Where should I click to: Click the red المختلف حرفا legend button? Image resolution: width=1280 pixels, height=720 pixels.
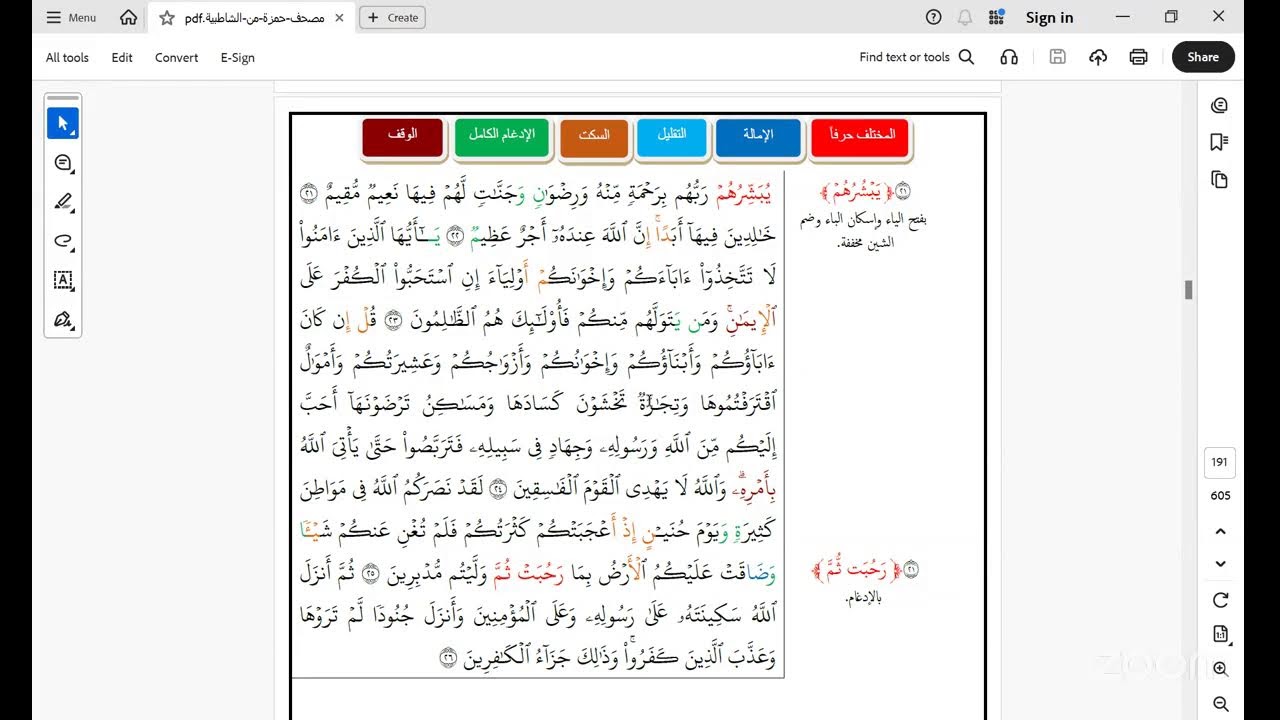pyautogui.click(x=861, y=138)
